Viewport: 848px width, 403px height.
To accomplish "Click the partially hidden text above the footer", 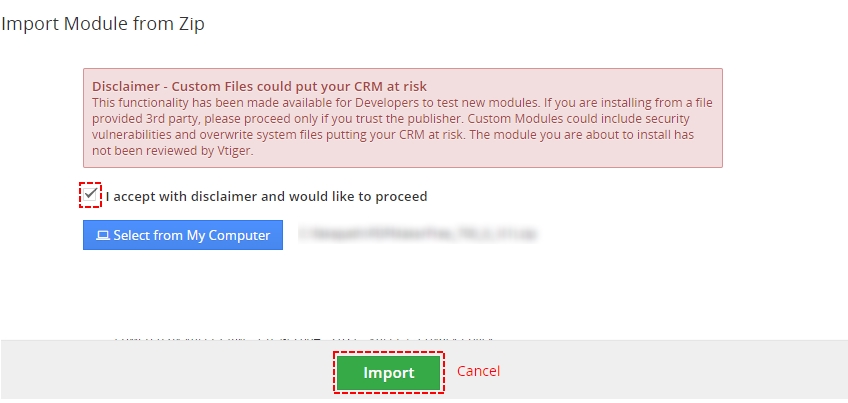I will pos(300,338).
